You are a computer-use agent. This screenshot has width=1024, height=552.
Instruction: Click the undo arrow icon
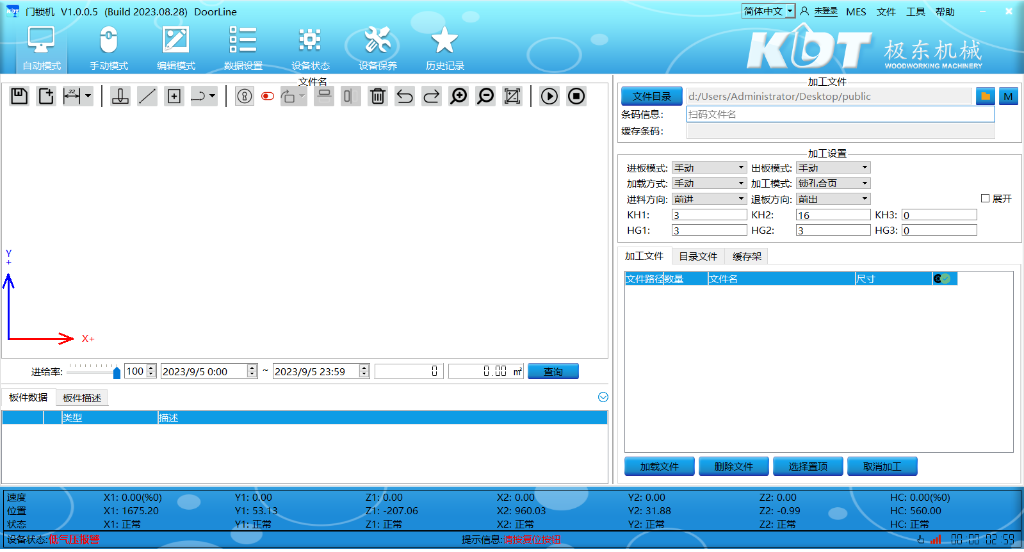click(x=405, y=96)
